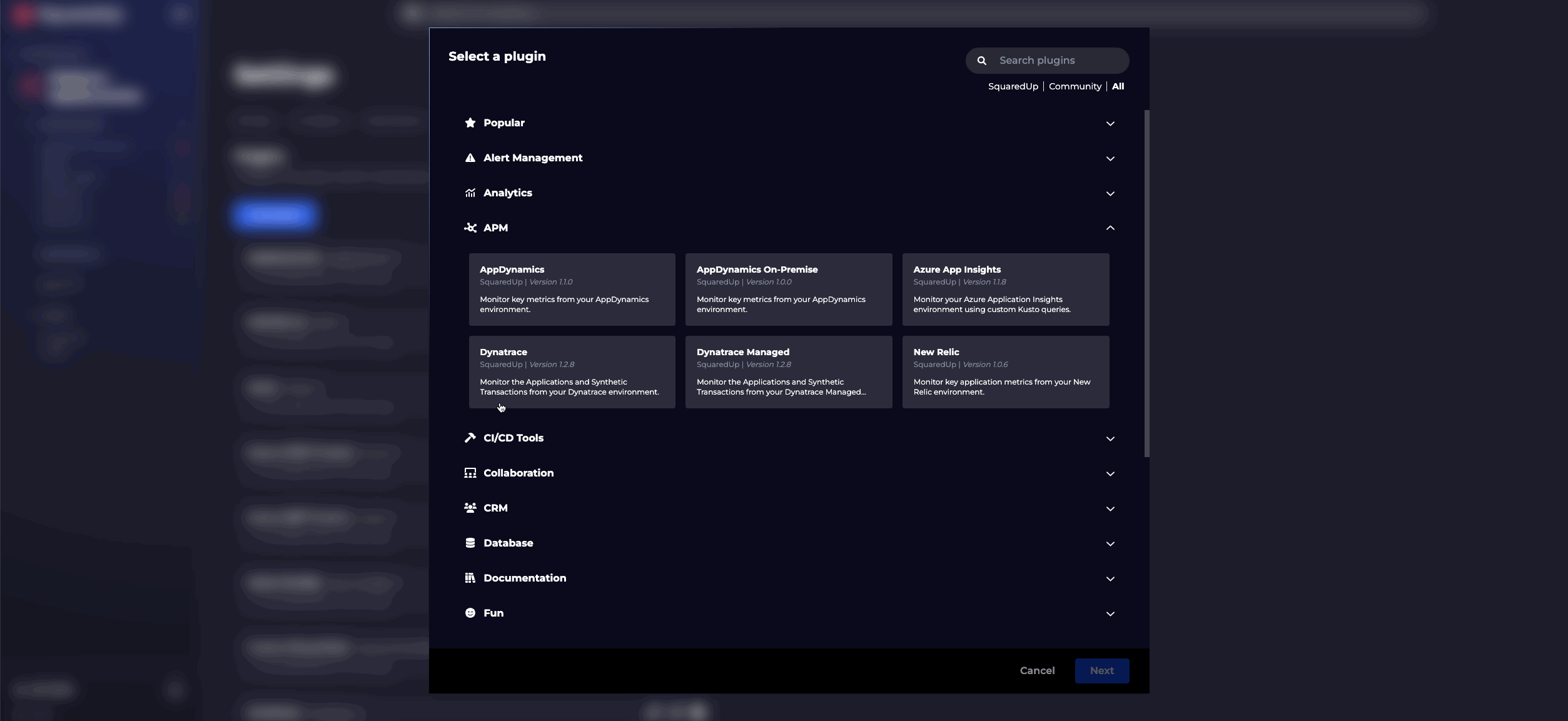Click the Next button

pyautogui.click(x=1101, y=670)
